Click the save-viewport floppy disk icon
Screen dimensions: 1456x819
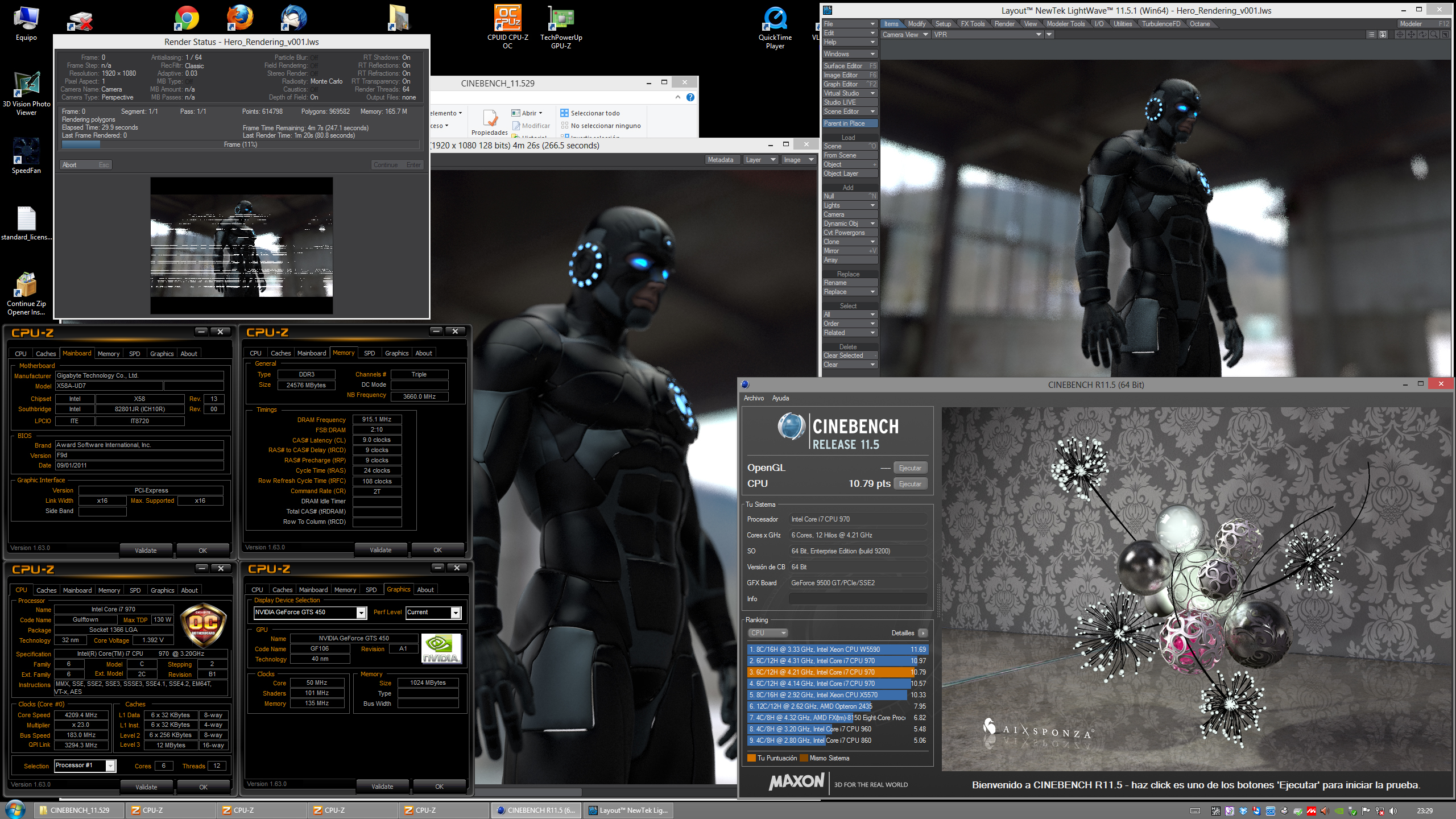click(1383, 35)
